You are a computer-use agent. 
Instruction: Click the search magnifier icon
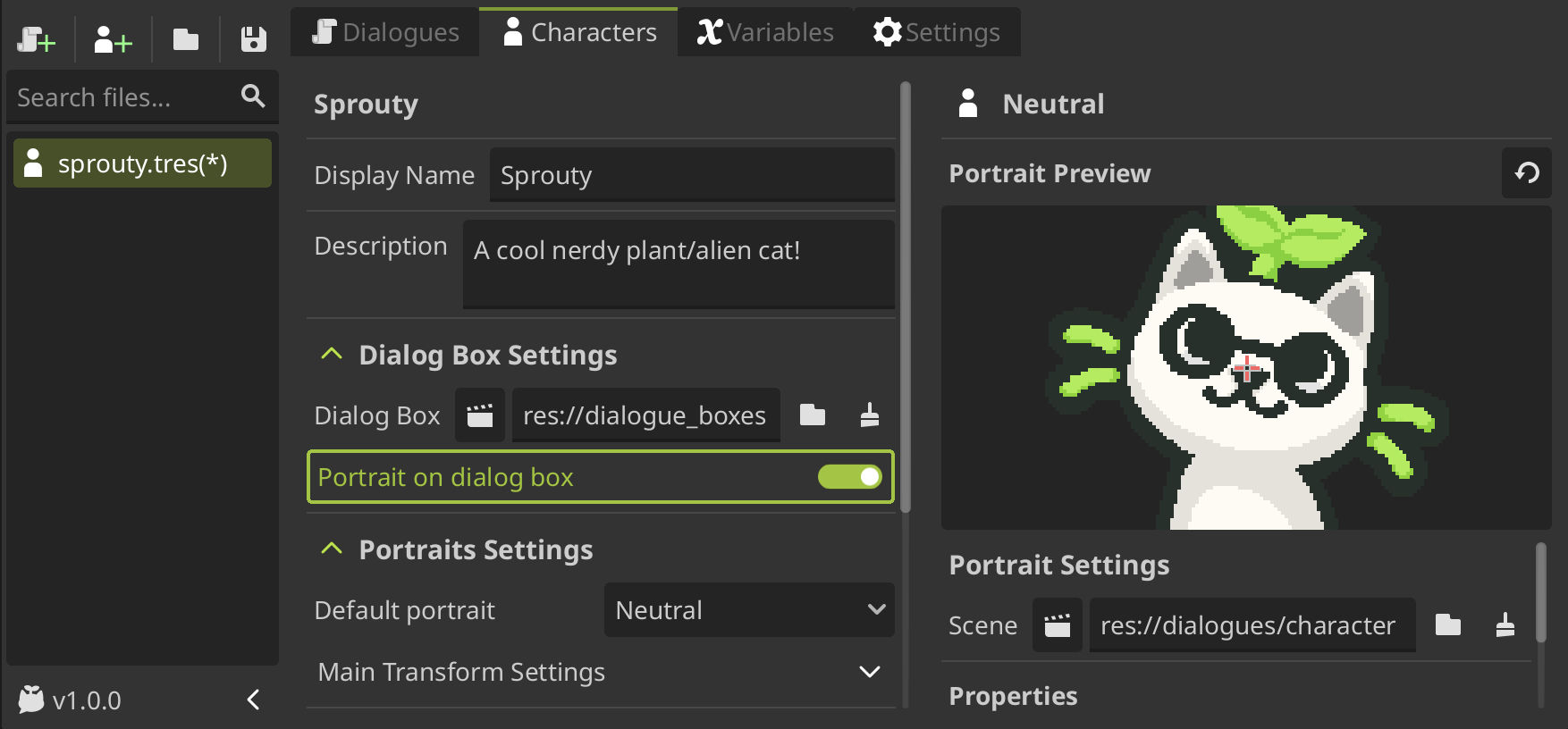pyautogui.click(x=253, y=96)
